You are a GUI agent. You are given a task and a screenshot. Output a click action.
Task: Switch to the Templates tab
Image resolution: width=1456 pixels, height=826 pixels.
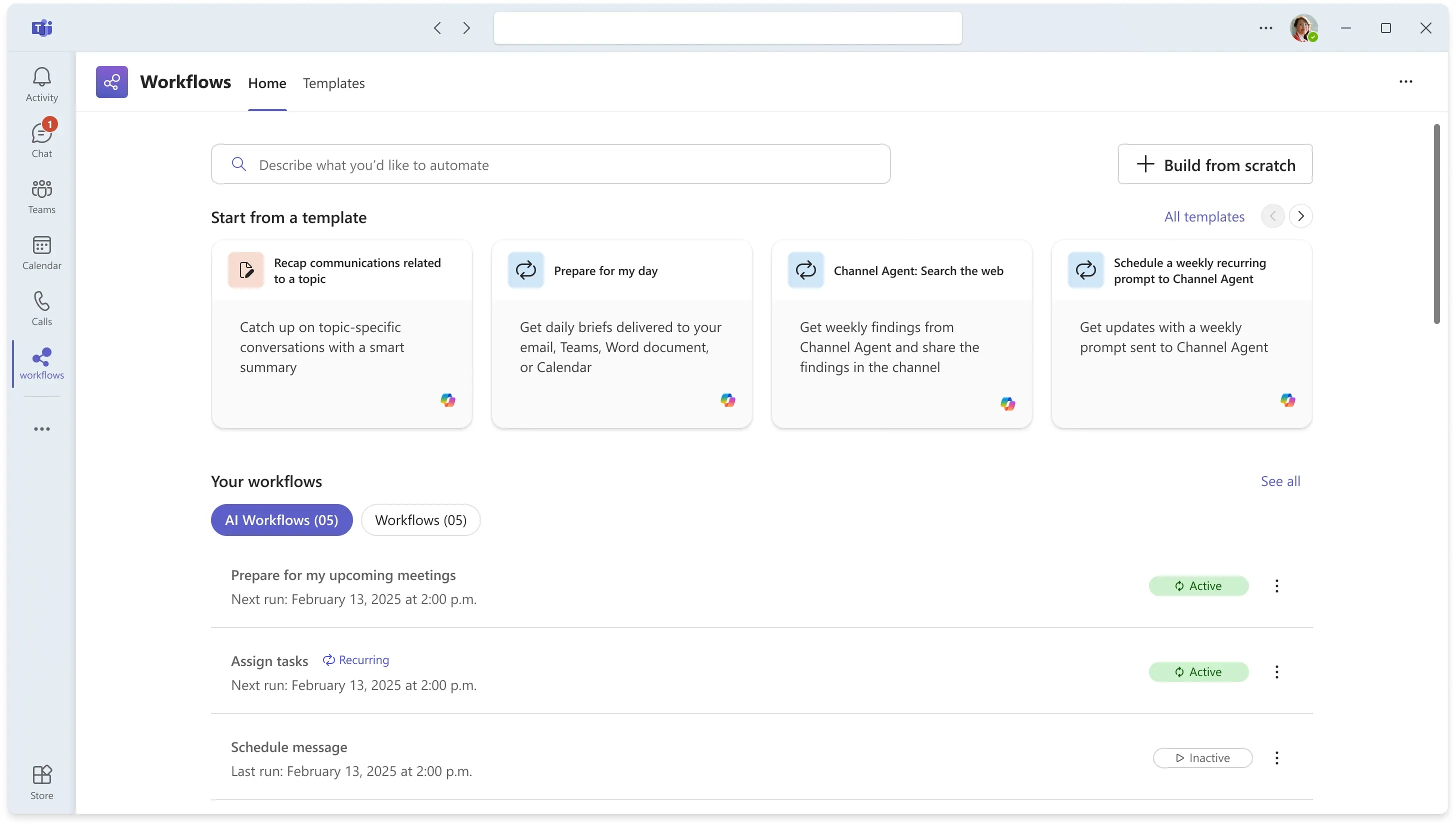coord(334,83)
